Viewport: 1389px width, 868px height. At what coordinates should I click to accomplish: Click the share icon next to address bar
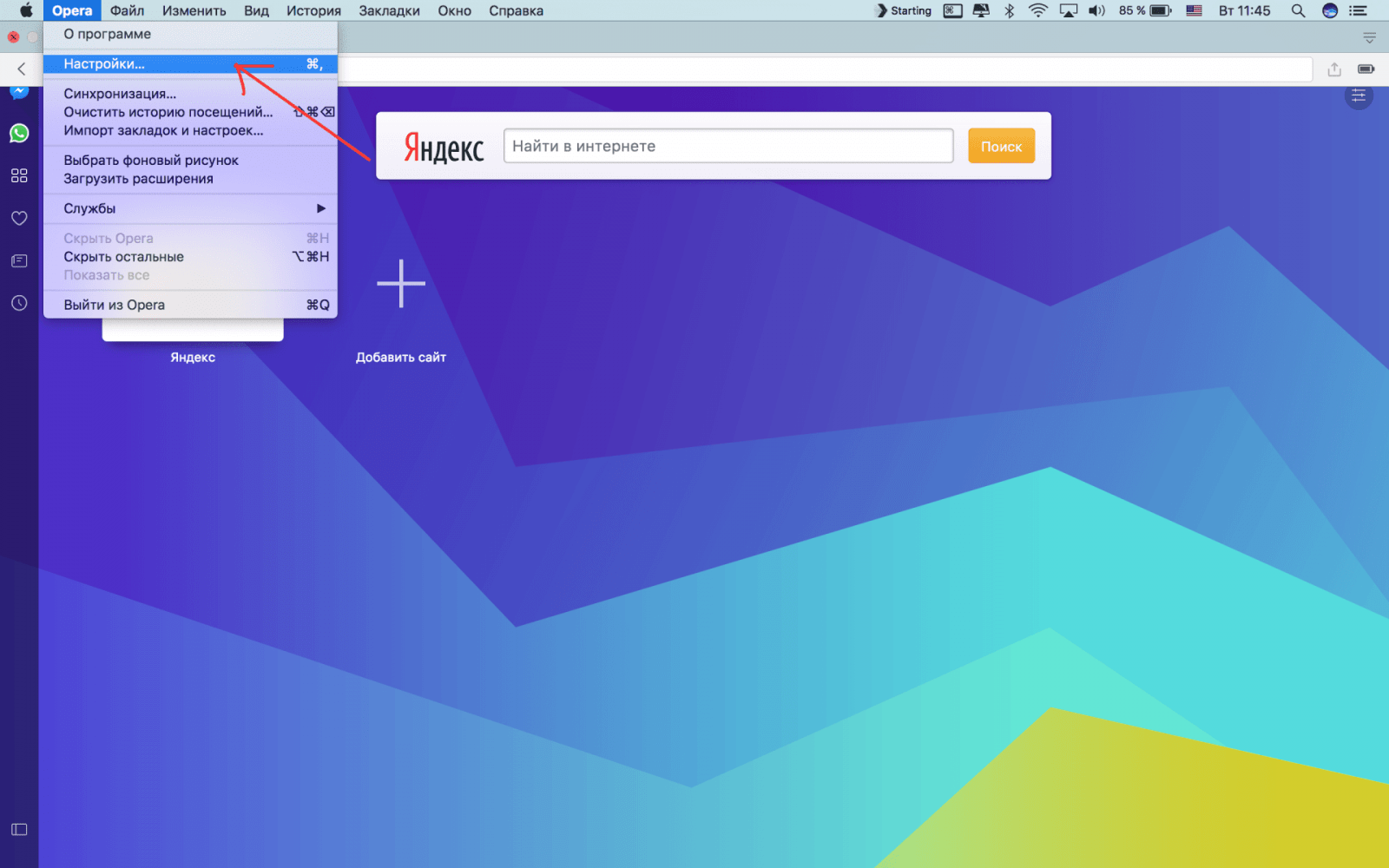coord(1334,69)
